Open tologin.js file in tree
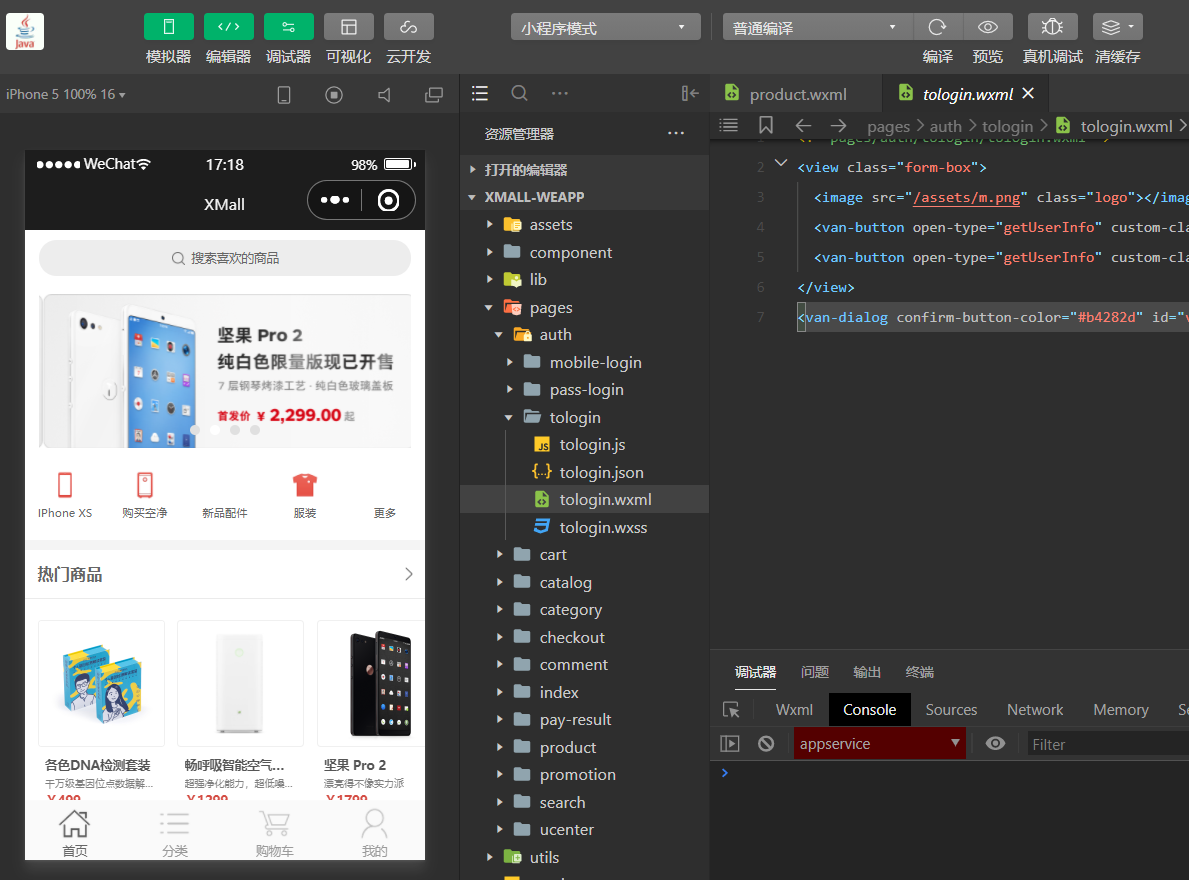This screenshot has width=1189, height=880. (592, 445)
